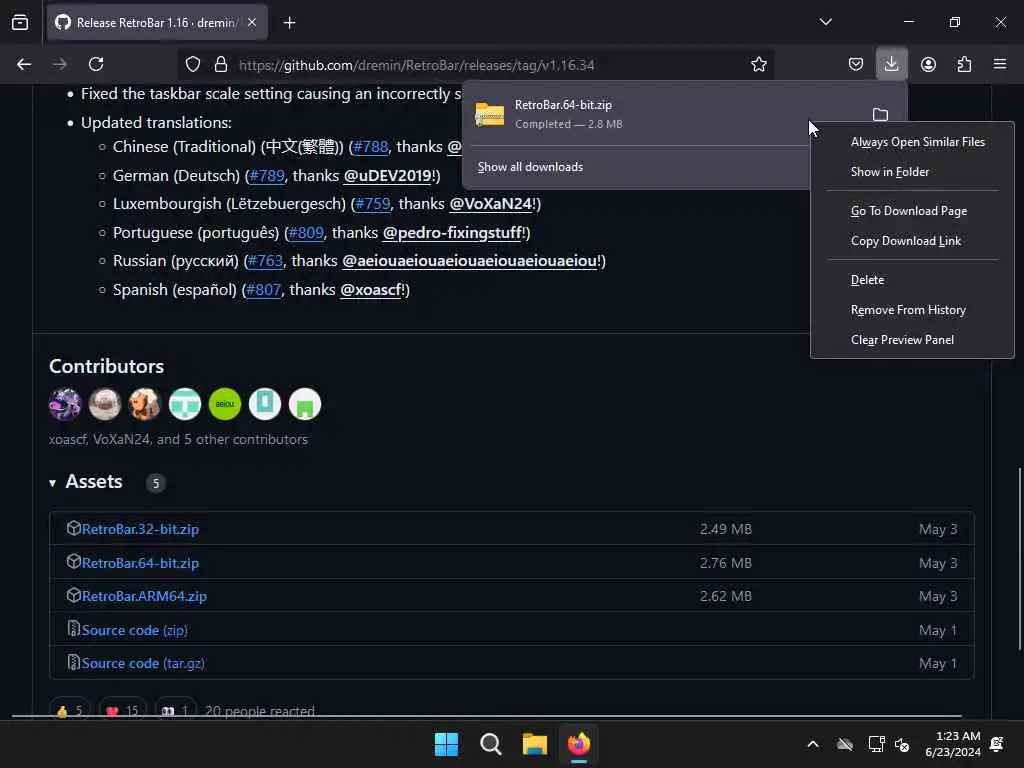This screenshot has width=1024, height=768.
Task: Click the forward navigation arrow
Action: point(59,64)
